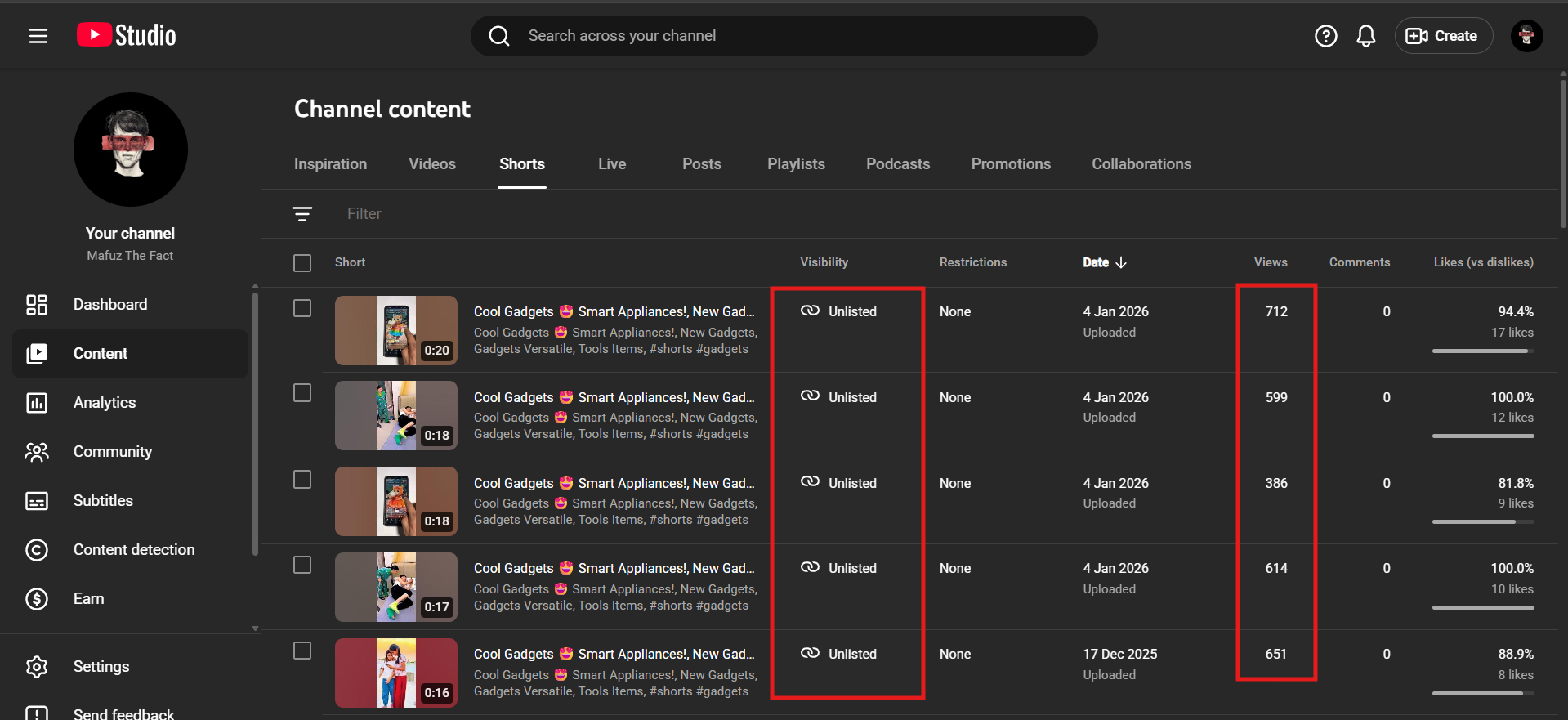Open the Earn dollar icon
This screenshot has height=720, width=1568.
tap(37, 599)
